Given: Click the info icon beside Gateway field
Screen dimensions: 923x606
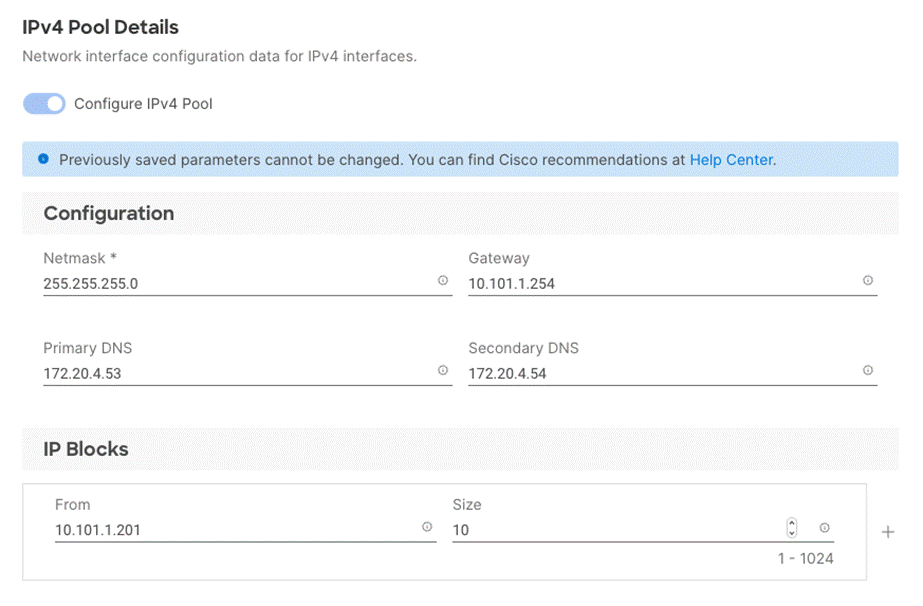Looking at the screenshot, I should pos(868,281).
